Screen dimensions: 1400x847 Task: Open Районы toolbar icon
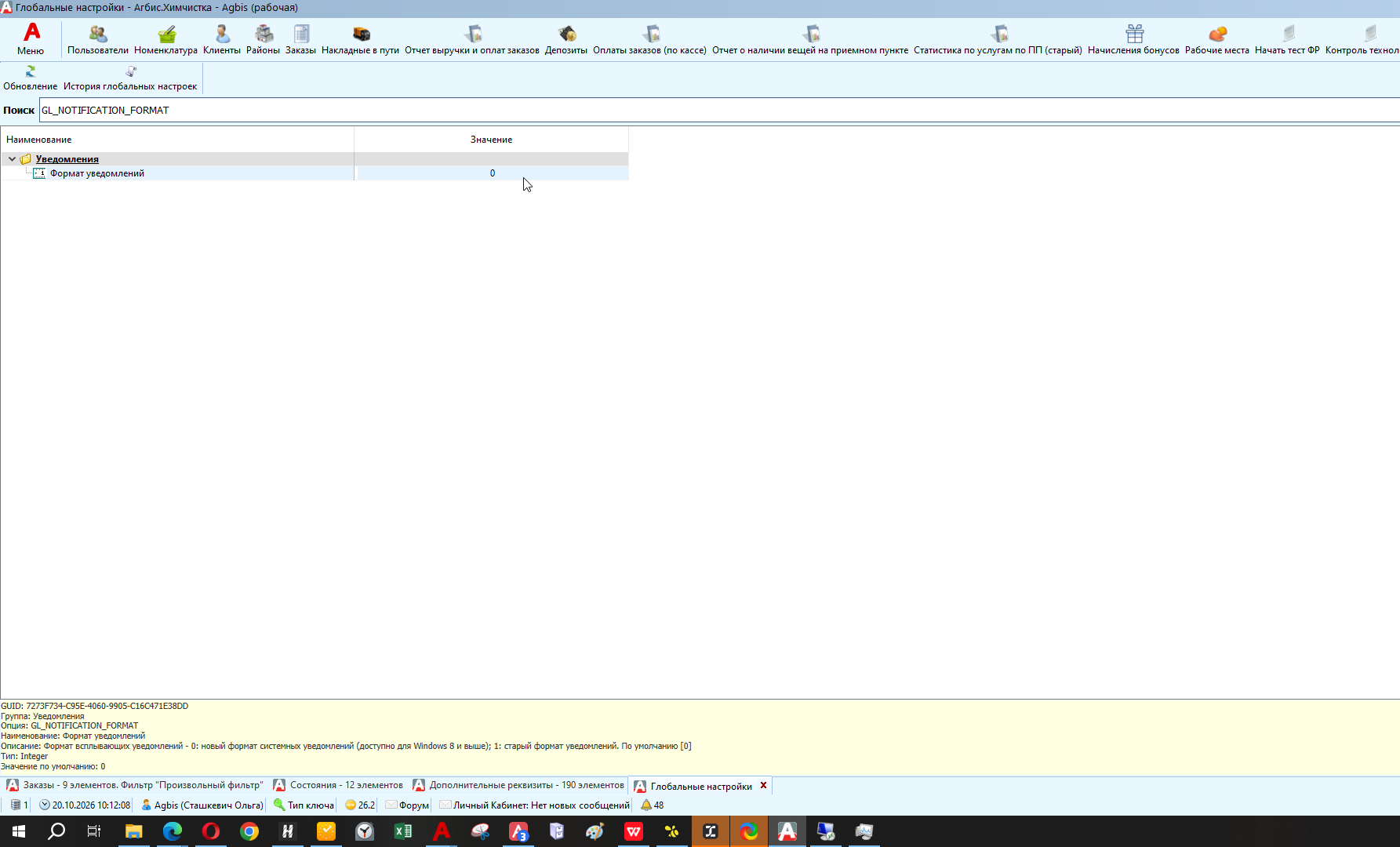click(x=263, y=38)
